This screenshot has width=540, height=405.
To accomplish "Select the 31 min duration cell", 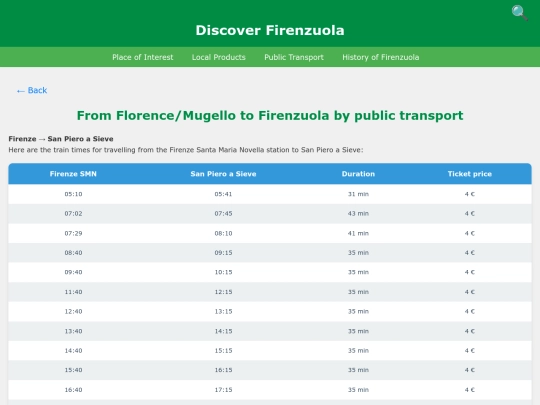I will (x=358, y=194).
